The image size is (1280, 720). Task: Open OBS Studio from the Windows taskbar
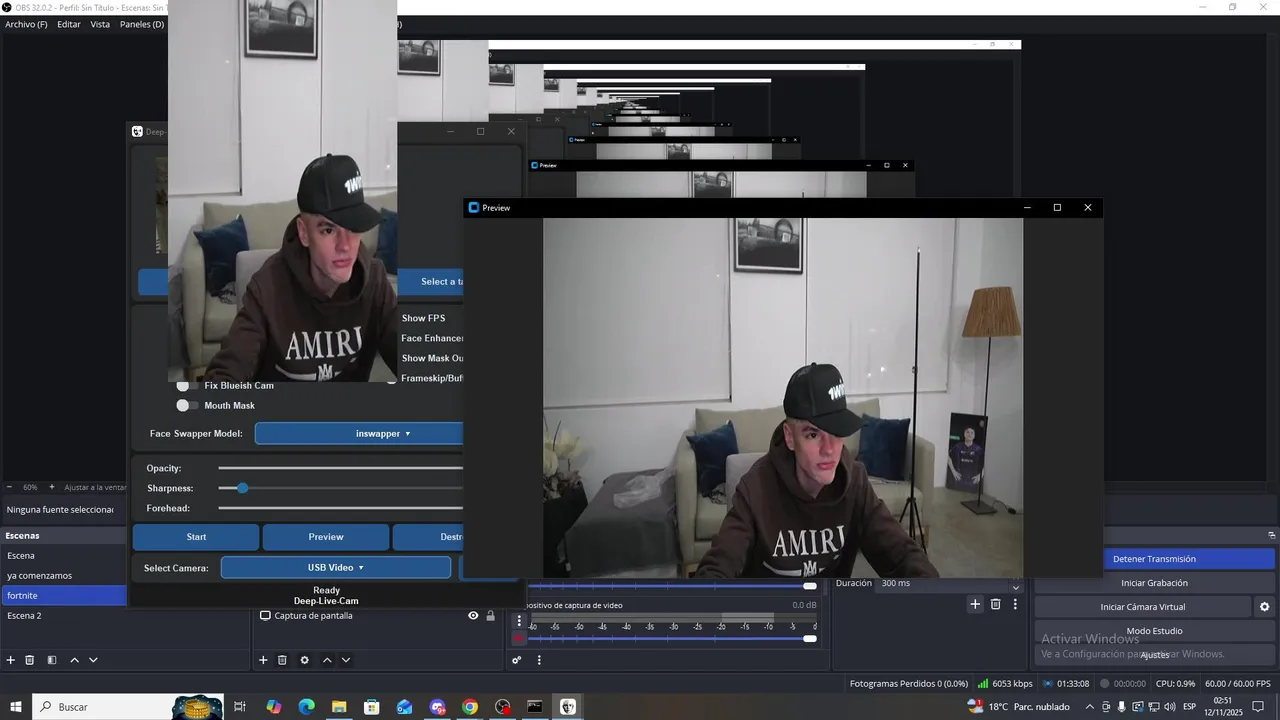(502, 707)
